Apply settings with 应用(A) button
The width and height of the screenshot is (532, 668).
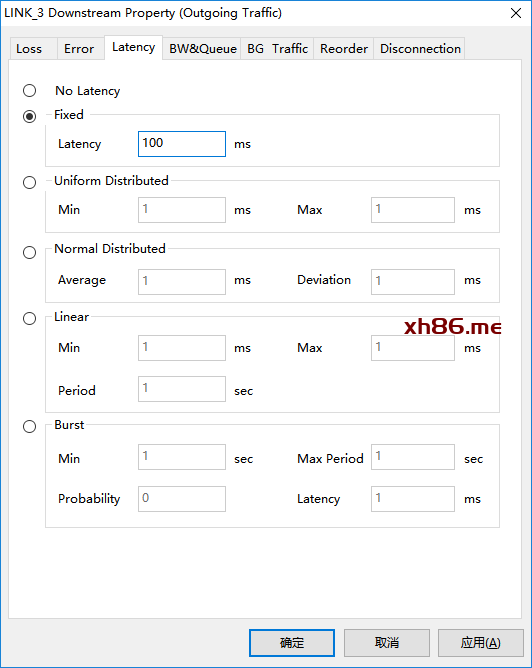[x=480, y=643]
